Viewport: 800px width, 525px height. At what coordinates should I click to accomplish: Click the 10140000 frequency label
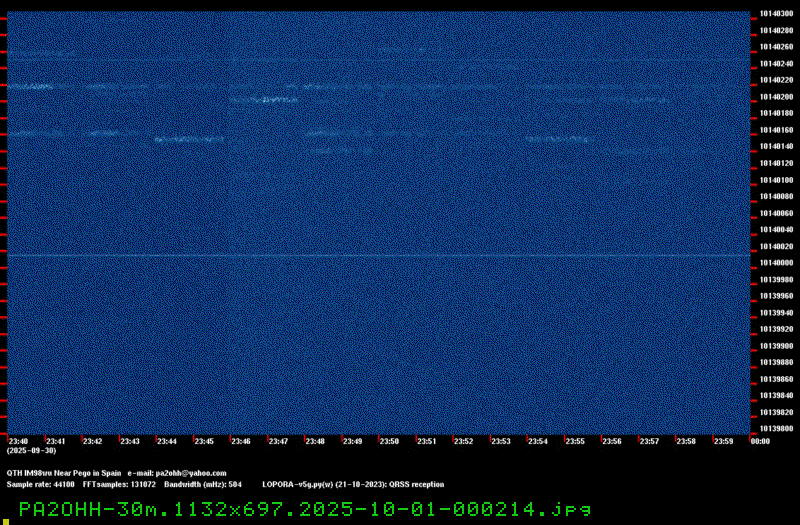coord(776,263)
